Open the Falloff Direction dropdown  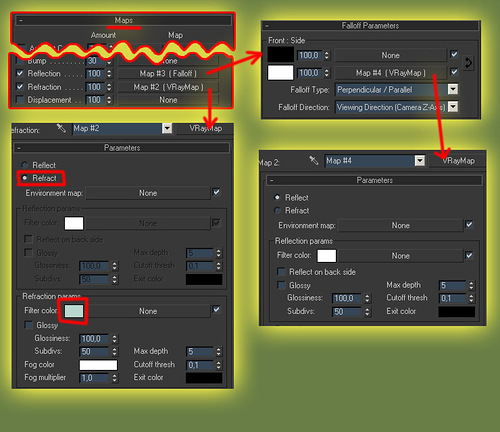[x=453, y=107]
